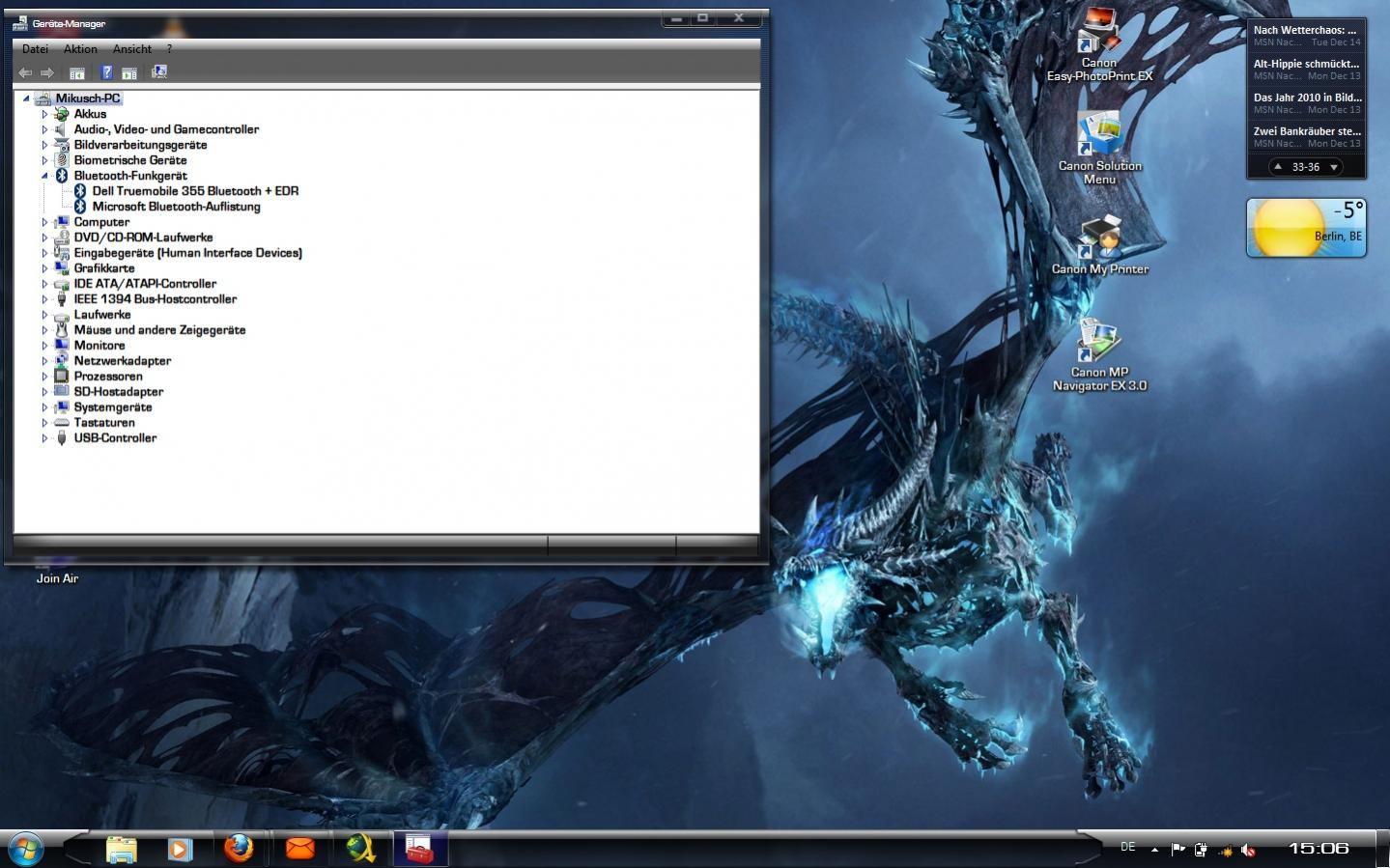Select Dell Truemobile 355 Bluetooth + EDR
Image resolution: width=1390 pixels, height=868 pixels.
[195, 191]
